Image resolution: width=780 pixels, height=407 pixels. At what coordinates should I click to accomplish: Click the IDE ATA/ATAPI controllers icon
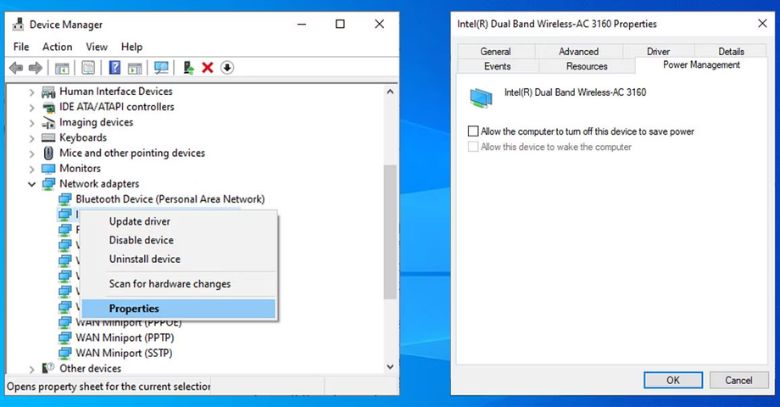[48, 107]
